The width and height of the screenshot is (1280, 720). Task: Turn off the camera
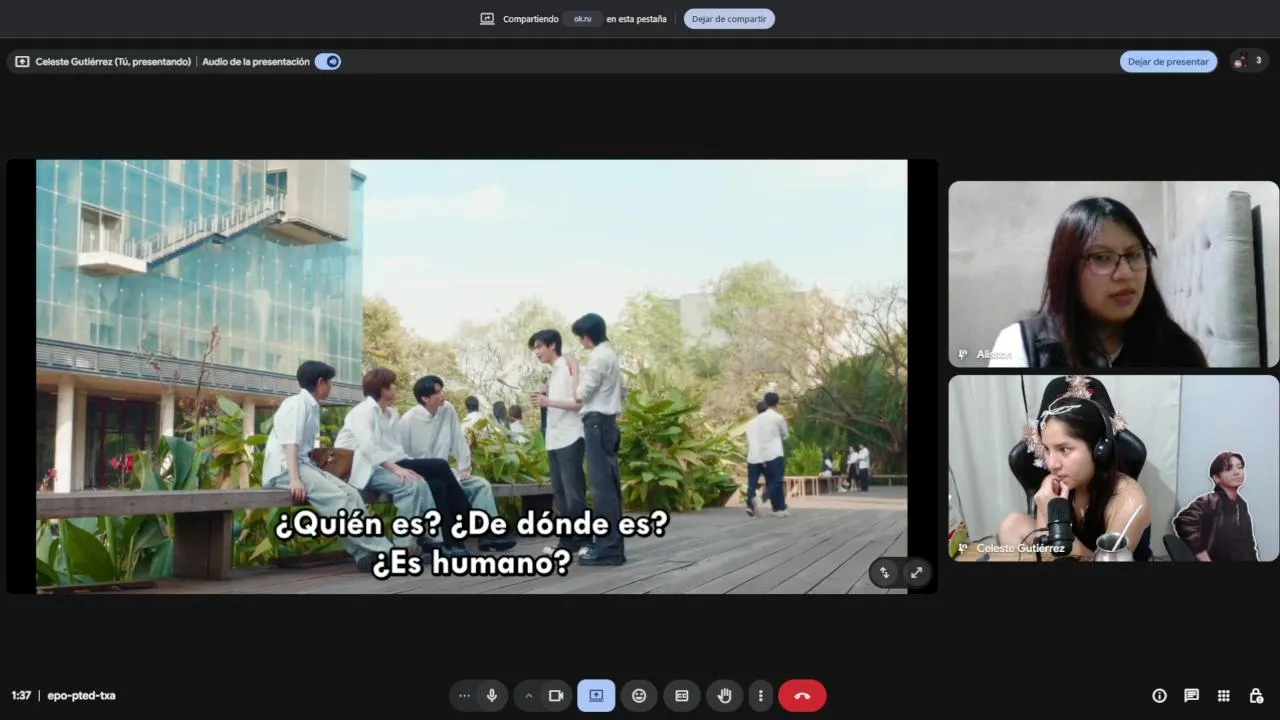coord(556,696)
